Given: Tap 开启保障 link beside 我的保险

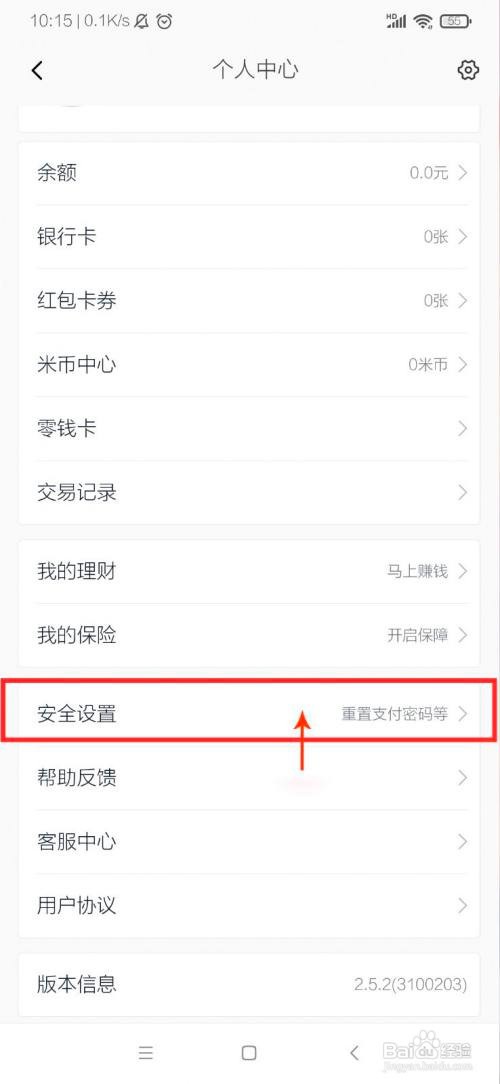Looking at the screenshot, I should click(x=417, y=635).
